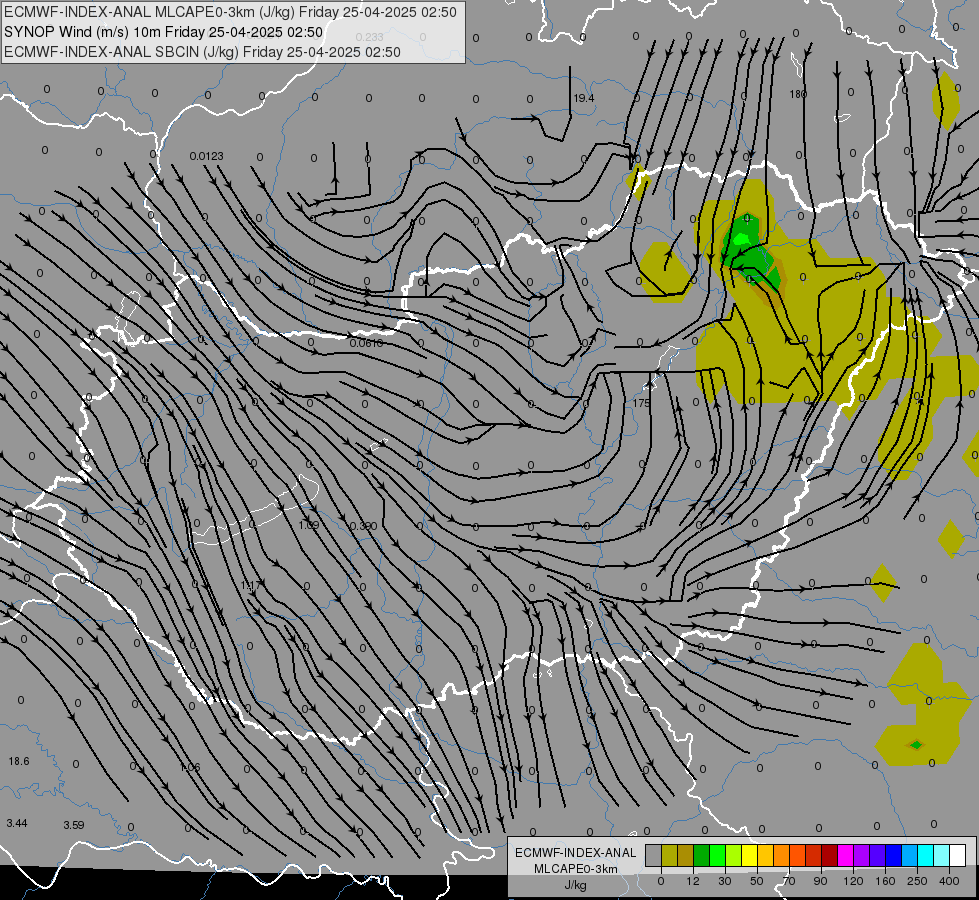Click the bright green legend swatch
This screenshot has width=979, height=900.
coord(717,855)
